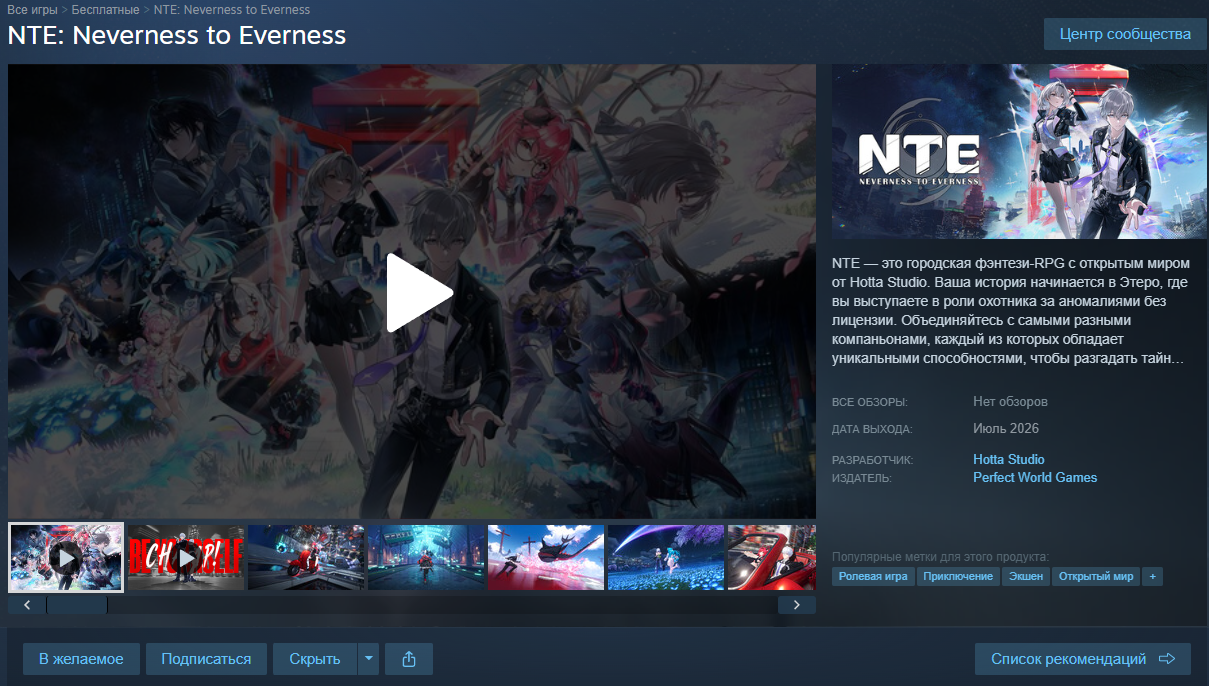Select pink sky flying screenshot thumbnail
This screenshot has width=1209, height=686.
[546, 557]
